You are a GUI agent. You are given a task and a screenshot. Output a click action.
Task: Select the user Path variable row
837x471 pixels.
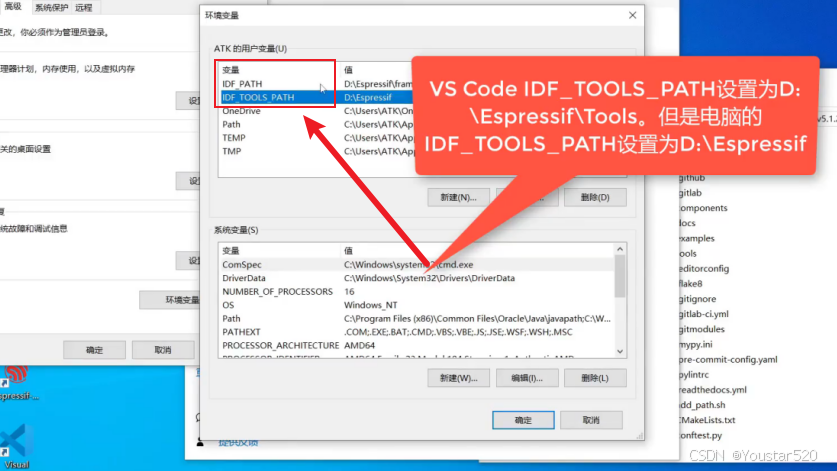(x=317, y=124)
